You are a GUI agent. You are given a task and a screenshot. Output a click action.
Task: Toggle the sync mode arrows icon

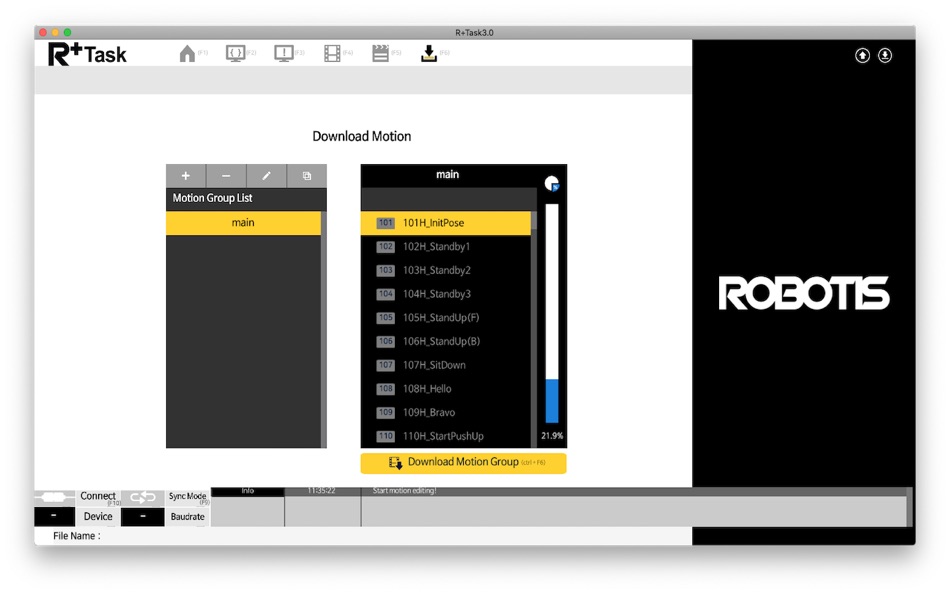(142, 498)
